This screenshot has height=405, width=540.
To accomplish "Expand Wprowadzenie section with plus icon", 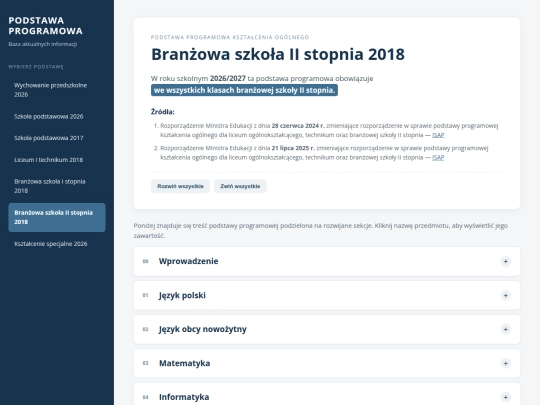I will click(x=505, y=261).
